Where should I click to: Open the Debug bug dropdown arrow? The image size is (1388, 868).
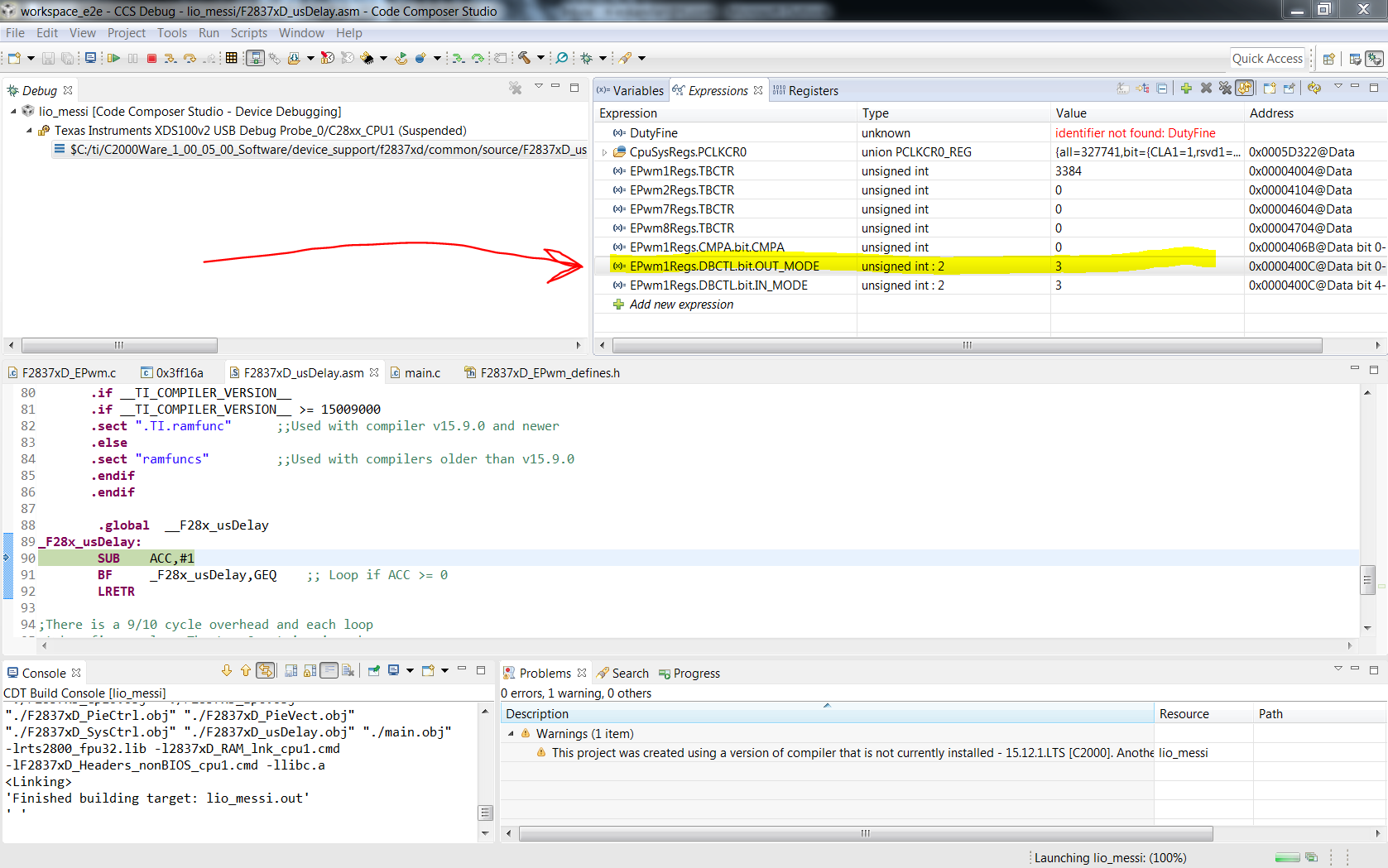[x=603, y=58]
